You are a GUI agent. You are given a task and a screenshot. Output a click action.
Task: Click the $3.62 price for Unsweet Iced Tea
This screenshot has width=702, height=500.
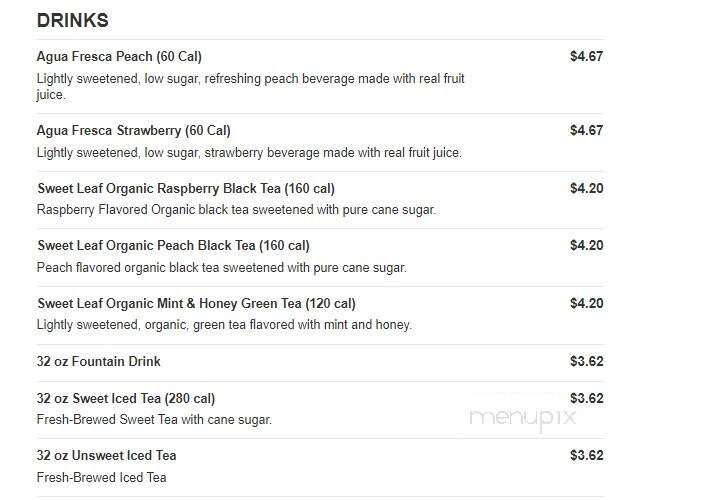click(x=586, y=455)
